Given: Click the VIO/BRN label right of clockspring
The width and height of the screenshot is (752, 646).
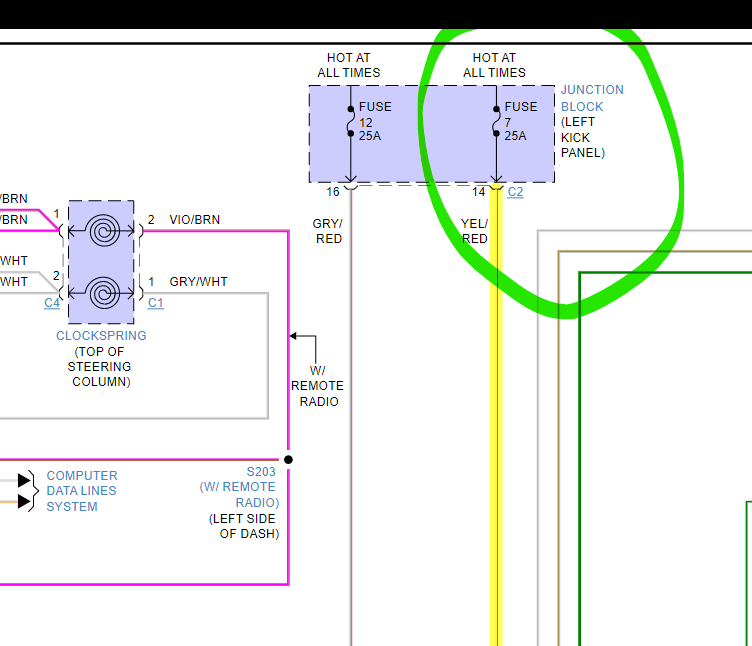Looking at the screenshot, I should pos(195,220).
